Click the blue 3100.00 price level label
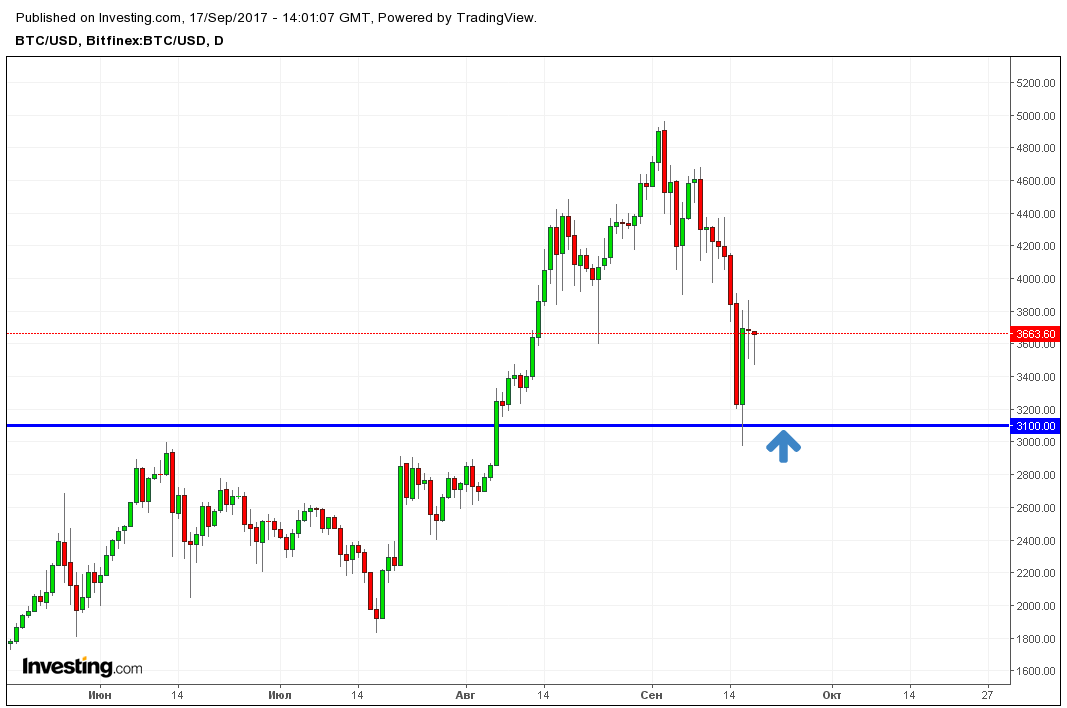1067x708 pixels. pos(1035,426)
